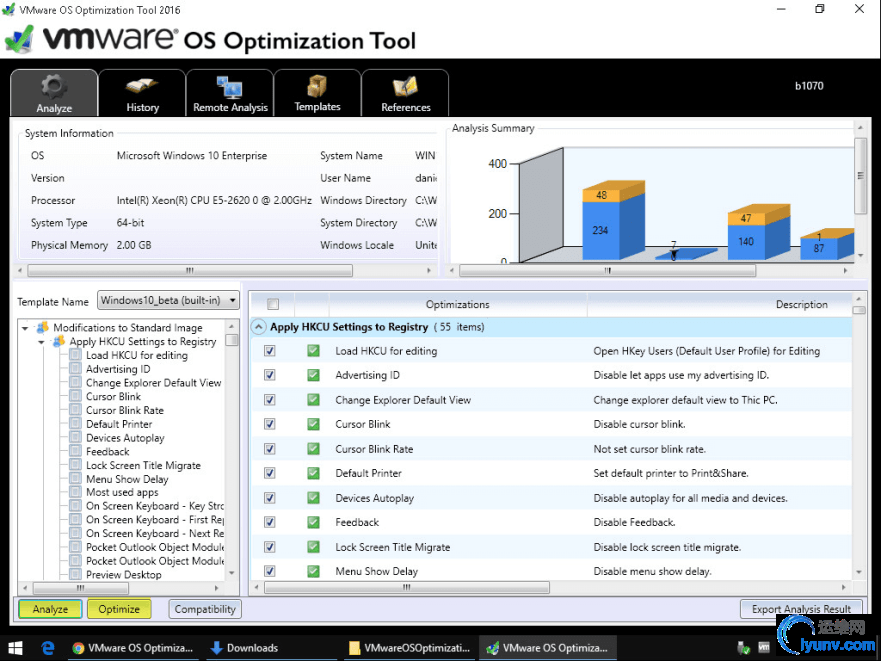Click the Description column header
This screenshot has height=661, width=881.
click(801, 304)
